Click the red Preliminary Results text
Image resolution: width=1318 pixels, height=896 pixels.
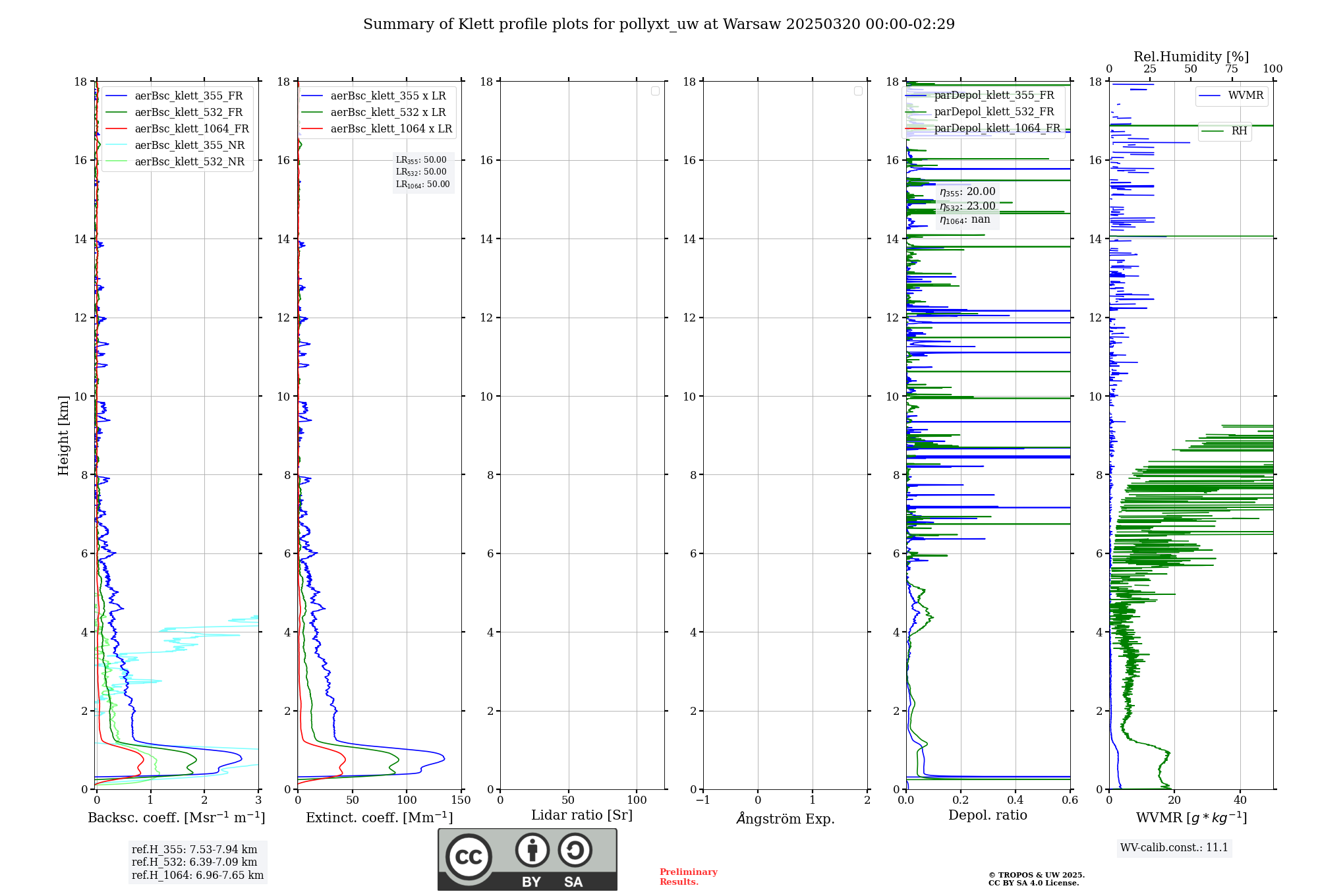pyautogui.click(x=689, y=877)
